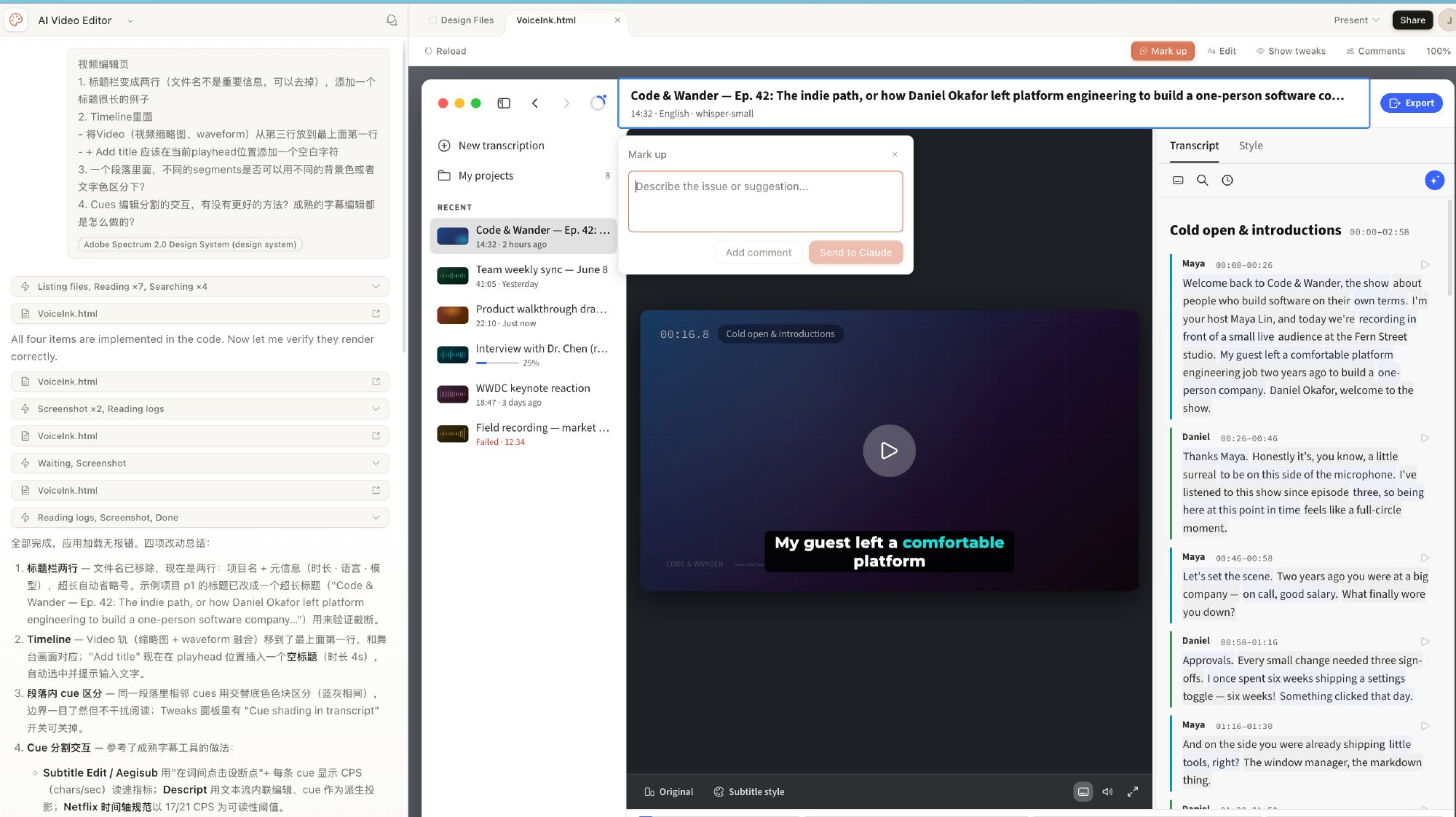Click the Export button
The width and height of the screenshot is (1456, 817).
(1411, 103)
